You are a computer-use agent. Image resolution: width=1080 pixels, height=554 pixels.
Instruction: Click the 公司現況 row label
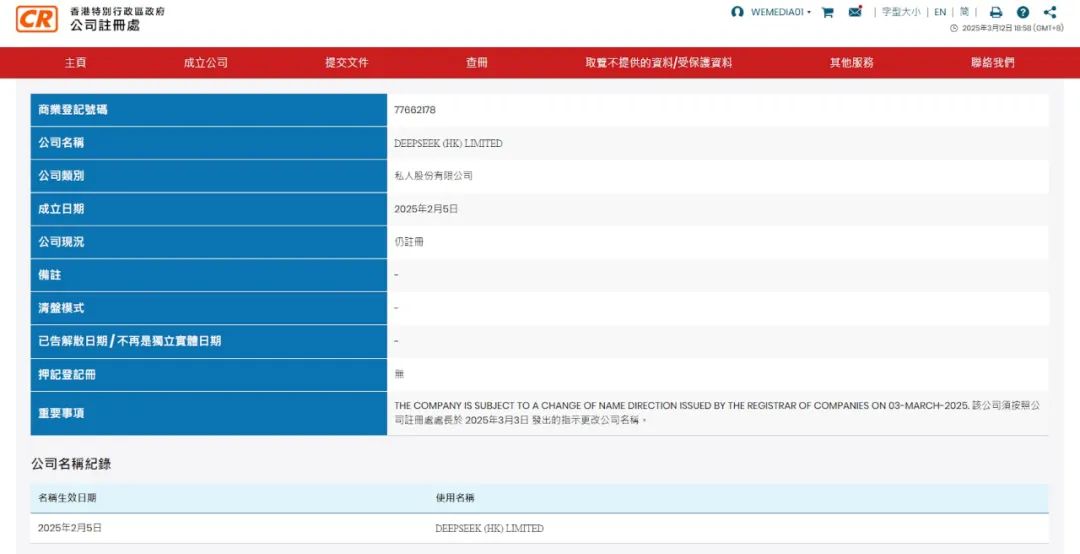(x=61, y=242)
